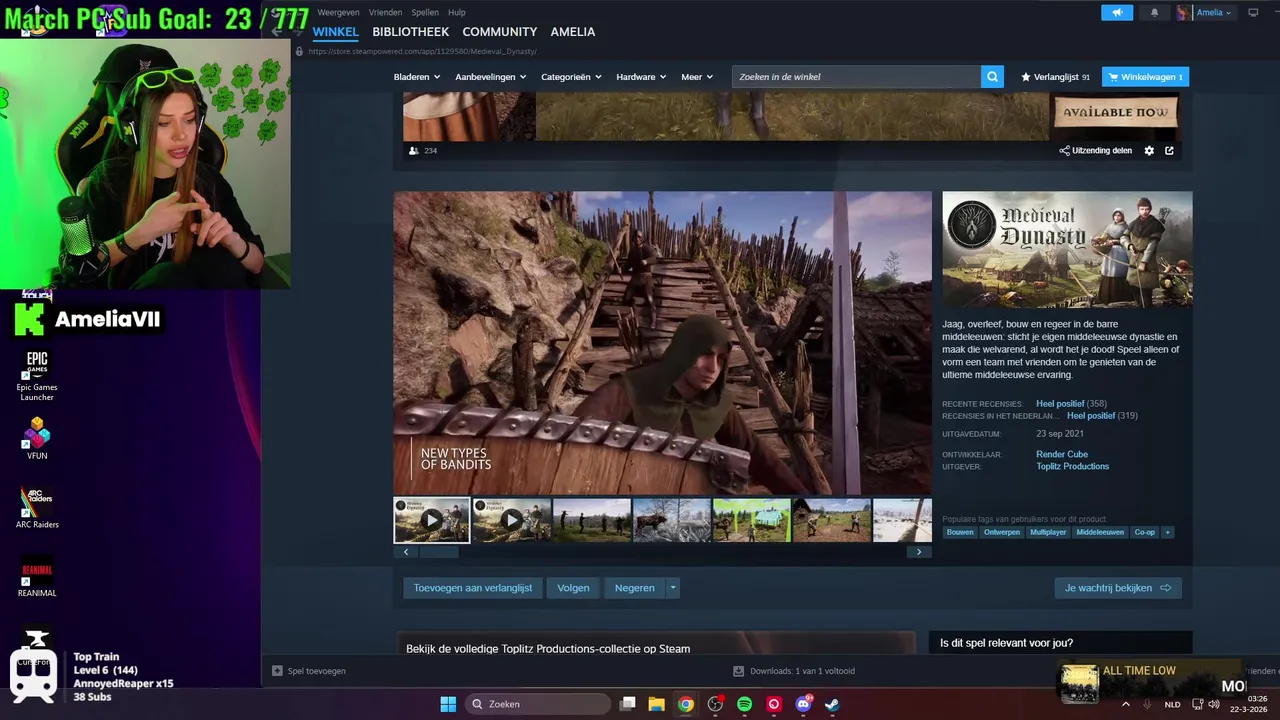Play the second trailer thumbnail
Image resolution: width=1280 pixels, height=720 pixels.
[x=511, y=520]
